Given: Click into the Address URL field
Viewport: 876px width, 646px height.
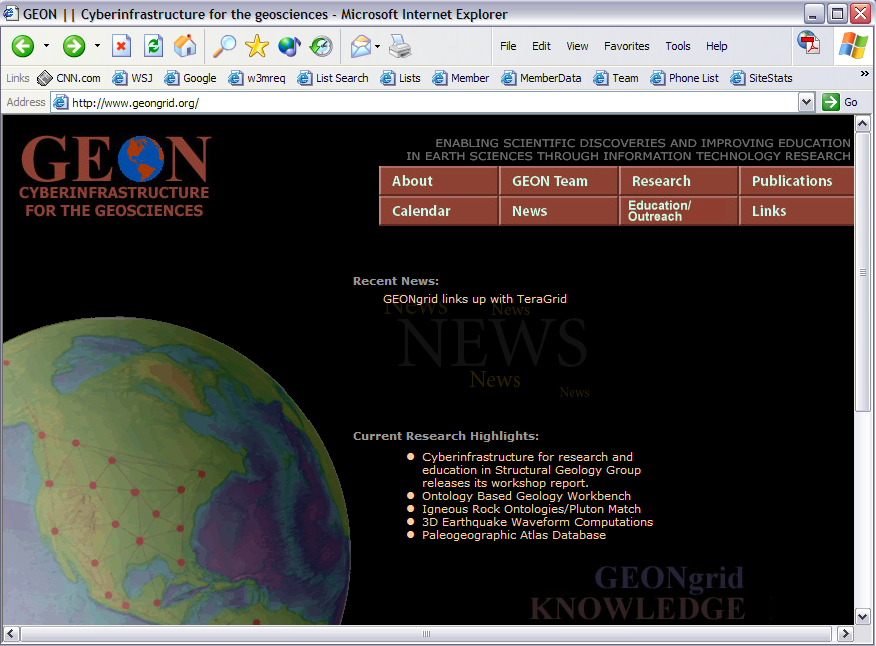Looking at the screenshot, I should (430, 102).
